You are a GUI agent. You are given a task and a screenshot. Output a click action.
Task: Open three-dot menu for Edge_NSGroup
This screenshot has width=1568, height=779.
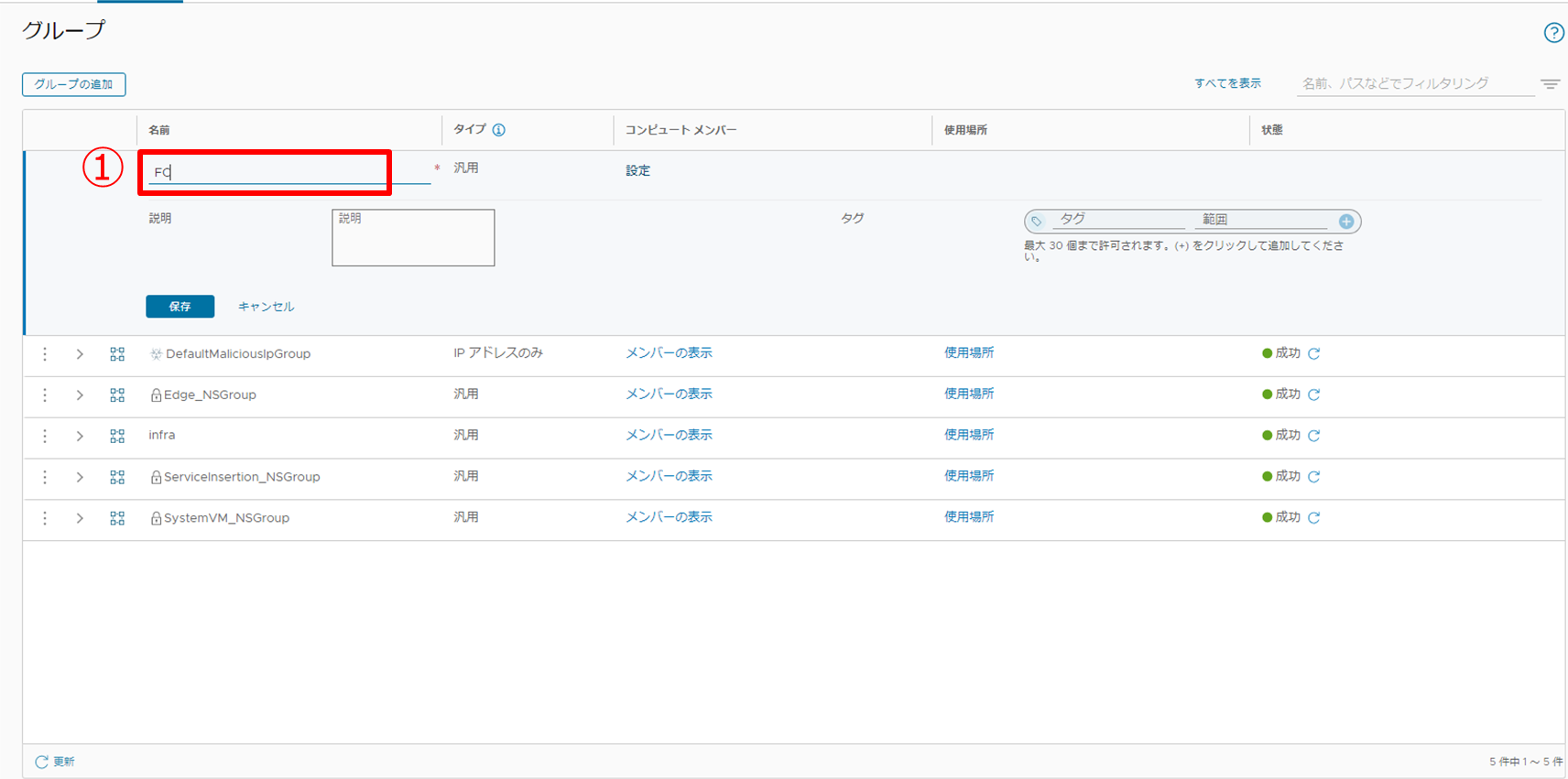click(45, 395)
